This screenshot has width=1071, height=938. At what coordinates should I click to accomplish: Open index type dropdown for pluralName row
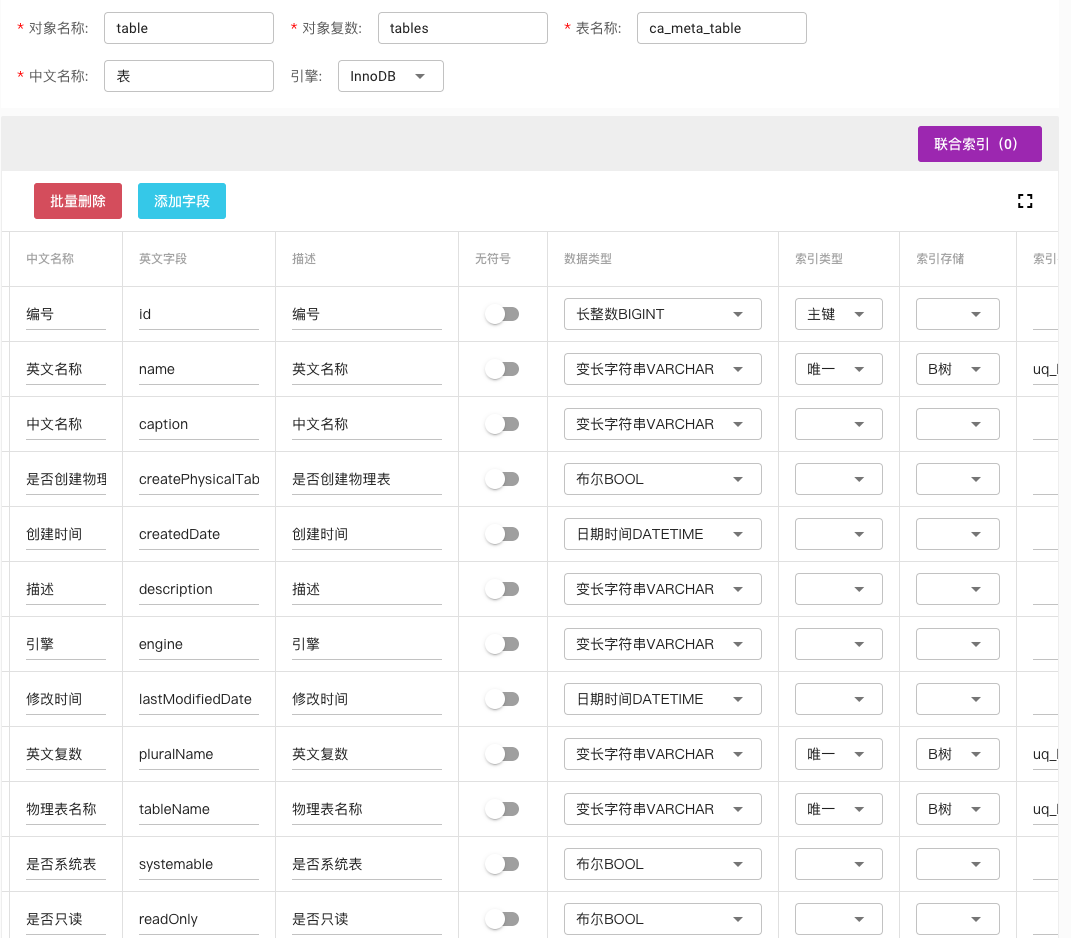(x=839, y=754)
